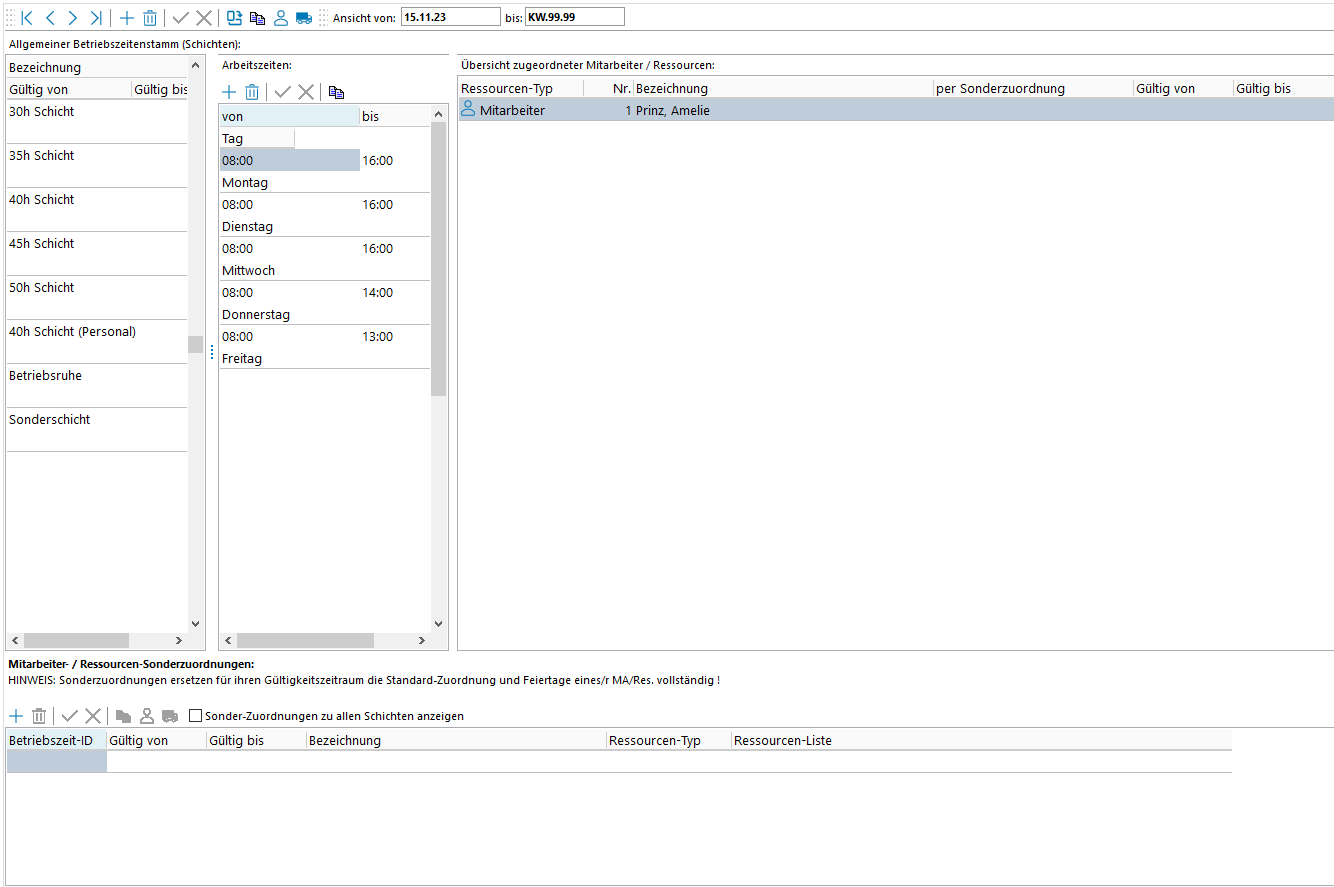Delete shift using top toolbar trash icon
Viewport: 1334px width, 887px height.
point(149,17)
